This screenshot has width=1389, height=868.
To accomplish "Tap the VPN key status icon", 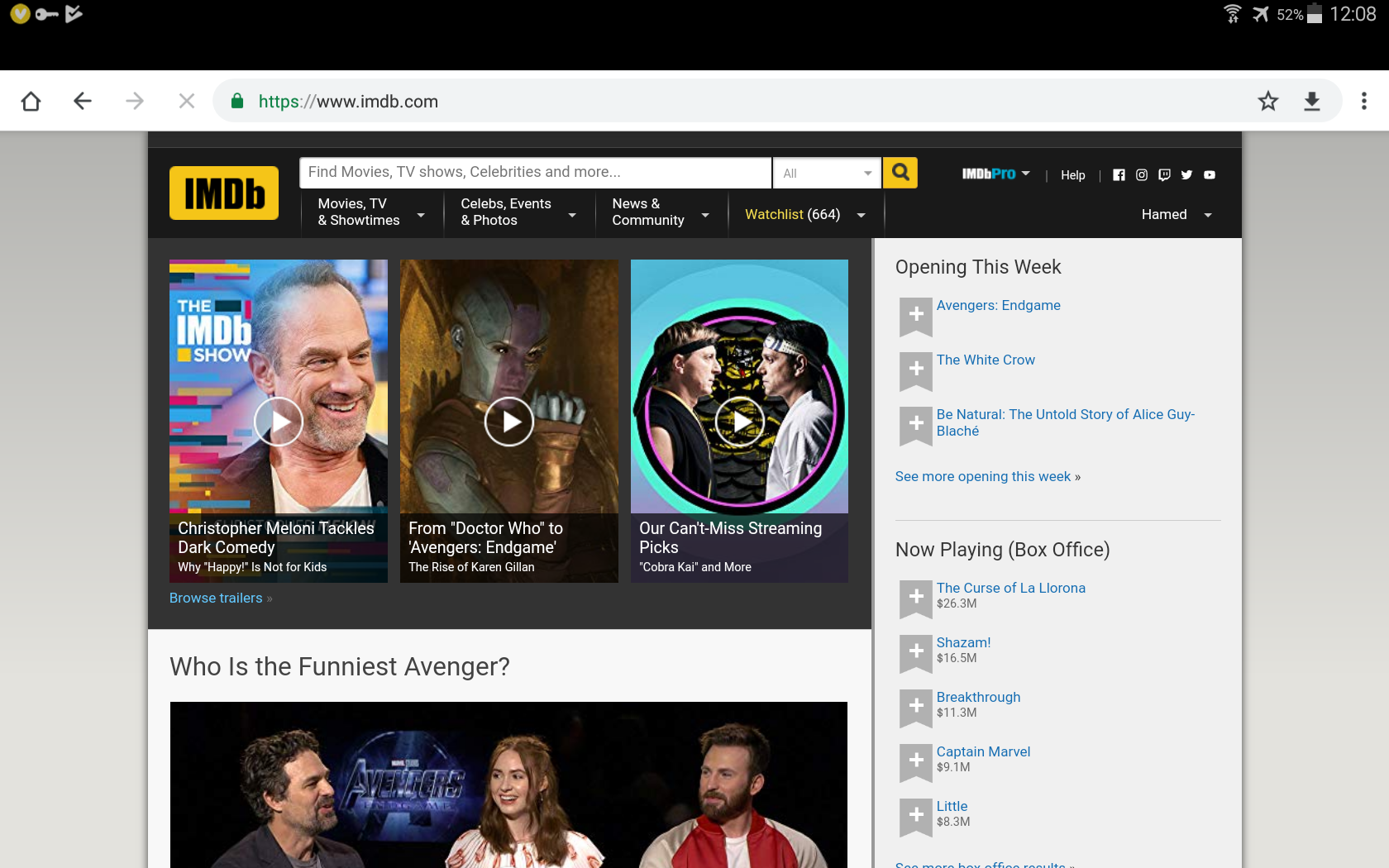I will pos(46,14).
